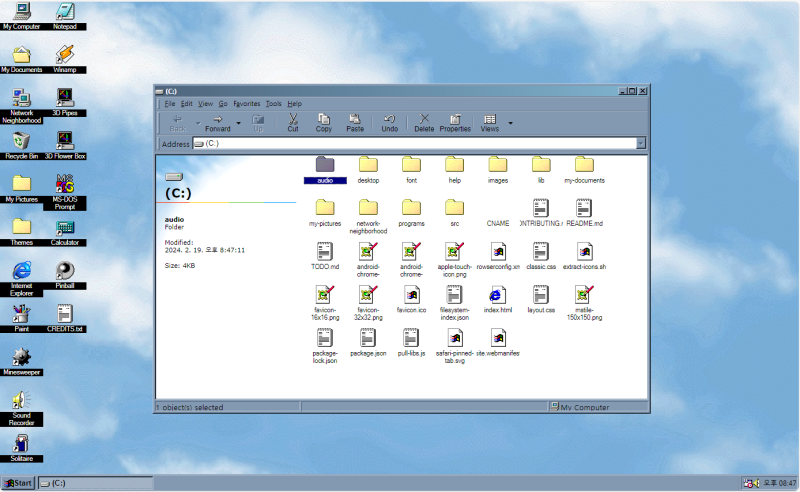Image resolution: width=800 pixels, height=492 pixels.
Task: Open the Go menu
Action: (x=223, y=104)
